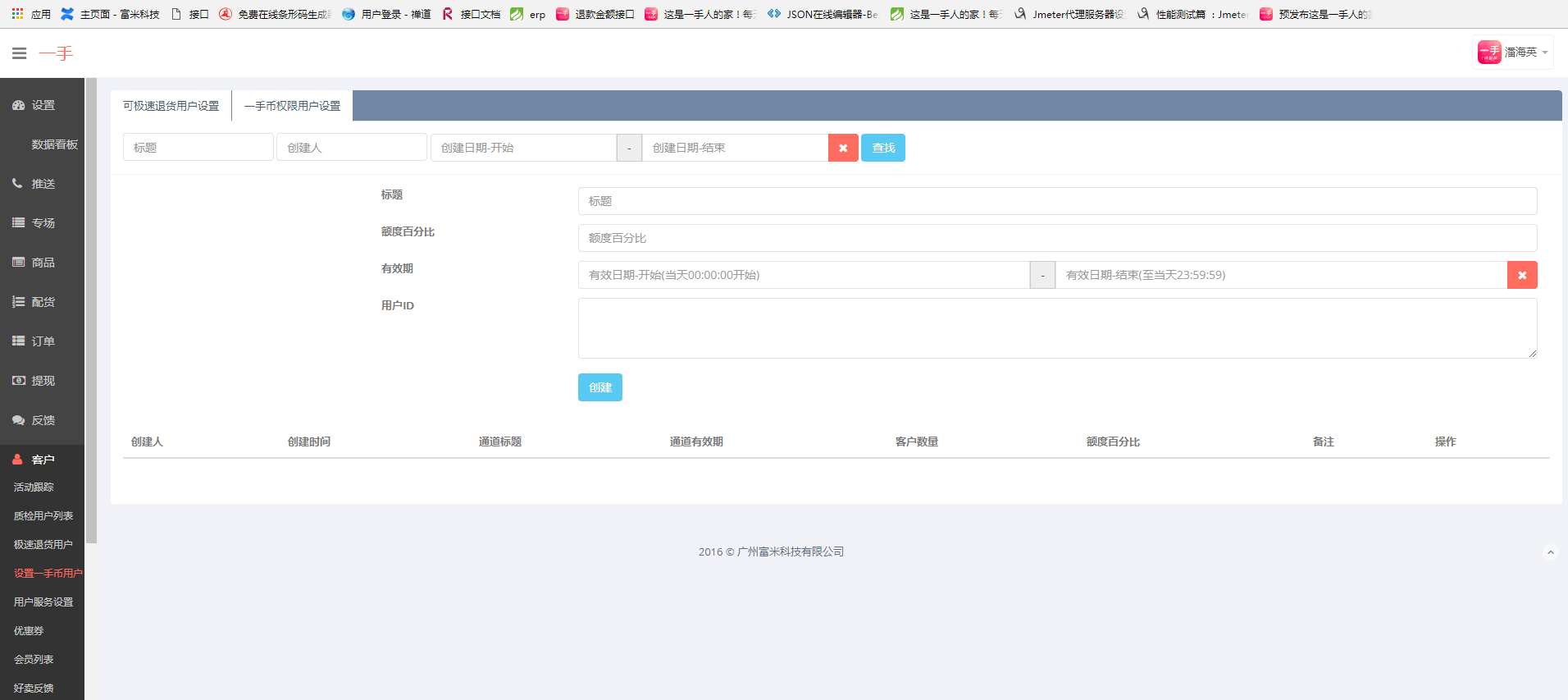
Task: Focus the 标题 form input field
Action: (x=1058, y=201)
